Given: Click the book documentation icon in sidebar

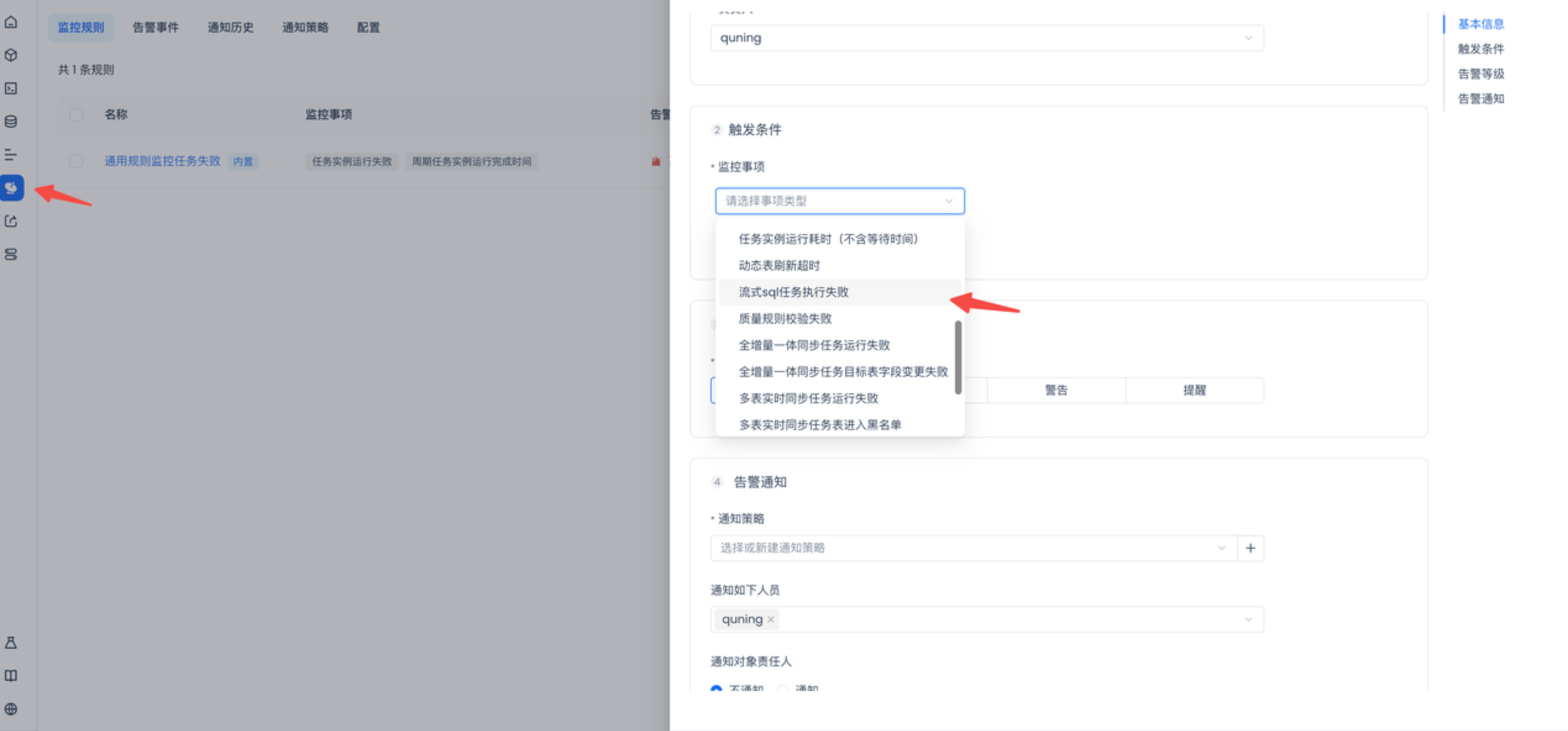Looking at the screenshot, I should click(11, 675).
